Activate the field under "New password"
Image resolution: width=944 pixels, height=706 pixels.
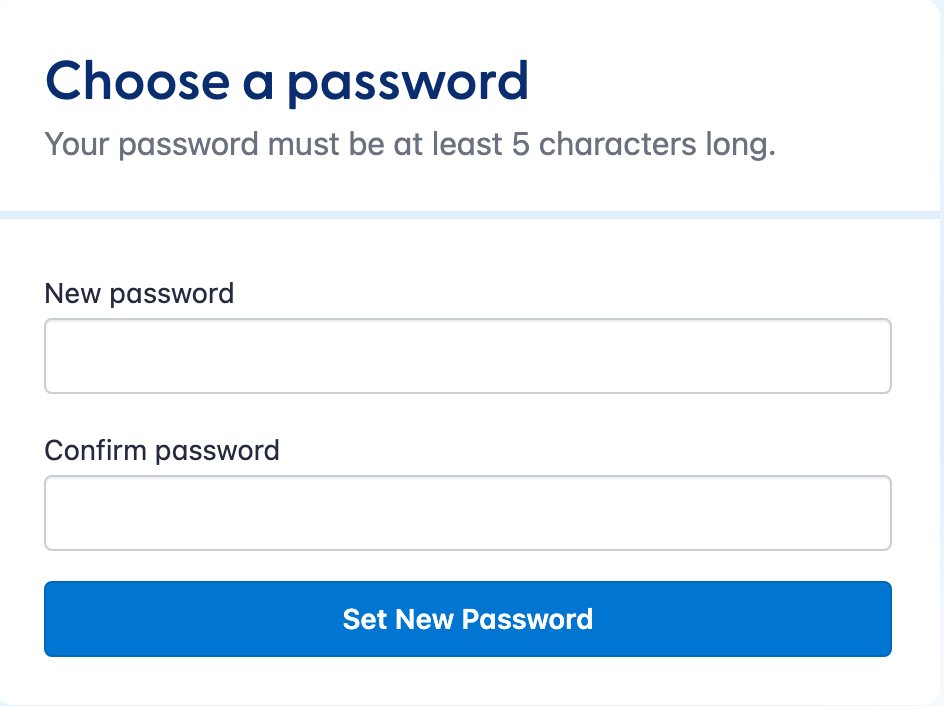[467, 356]
